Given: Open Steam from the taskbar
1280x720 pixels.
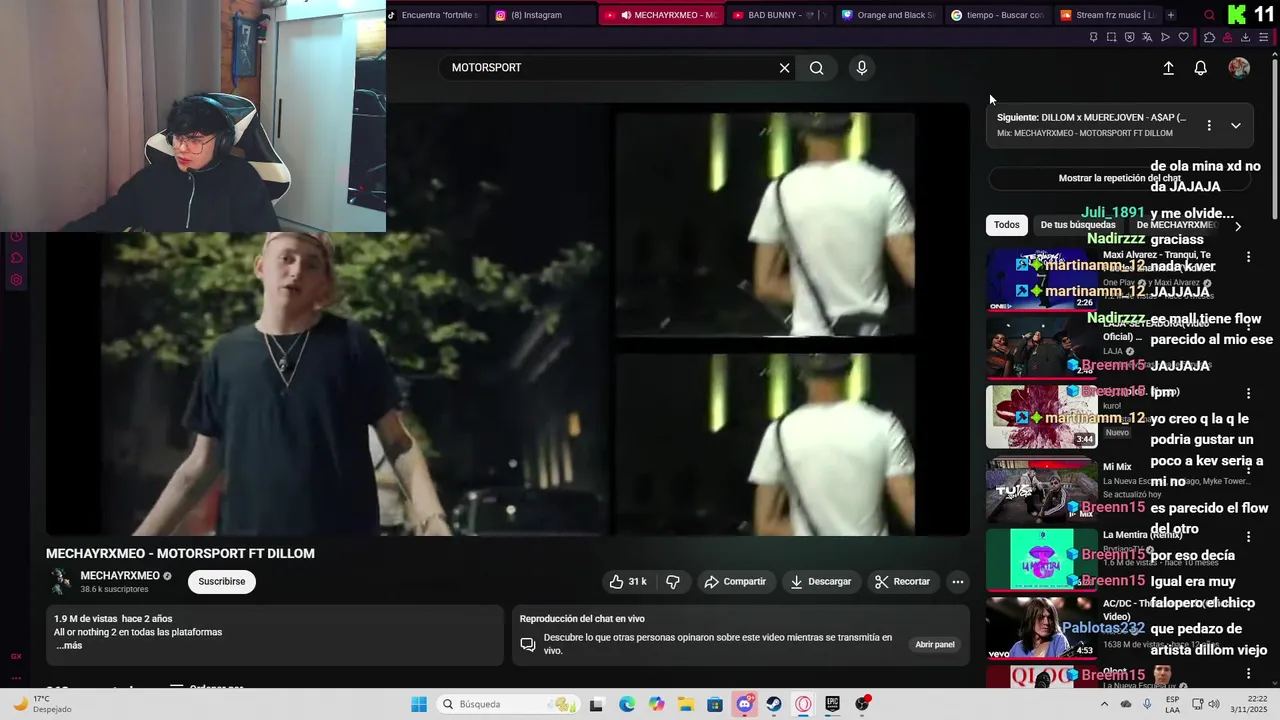Looking at the screenshot, I should 774,704.
